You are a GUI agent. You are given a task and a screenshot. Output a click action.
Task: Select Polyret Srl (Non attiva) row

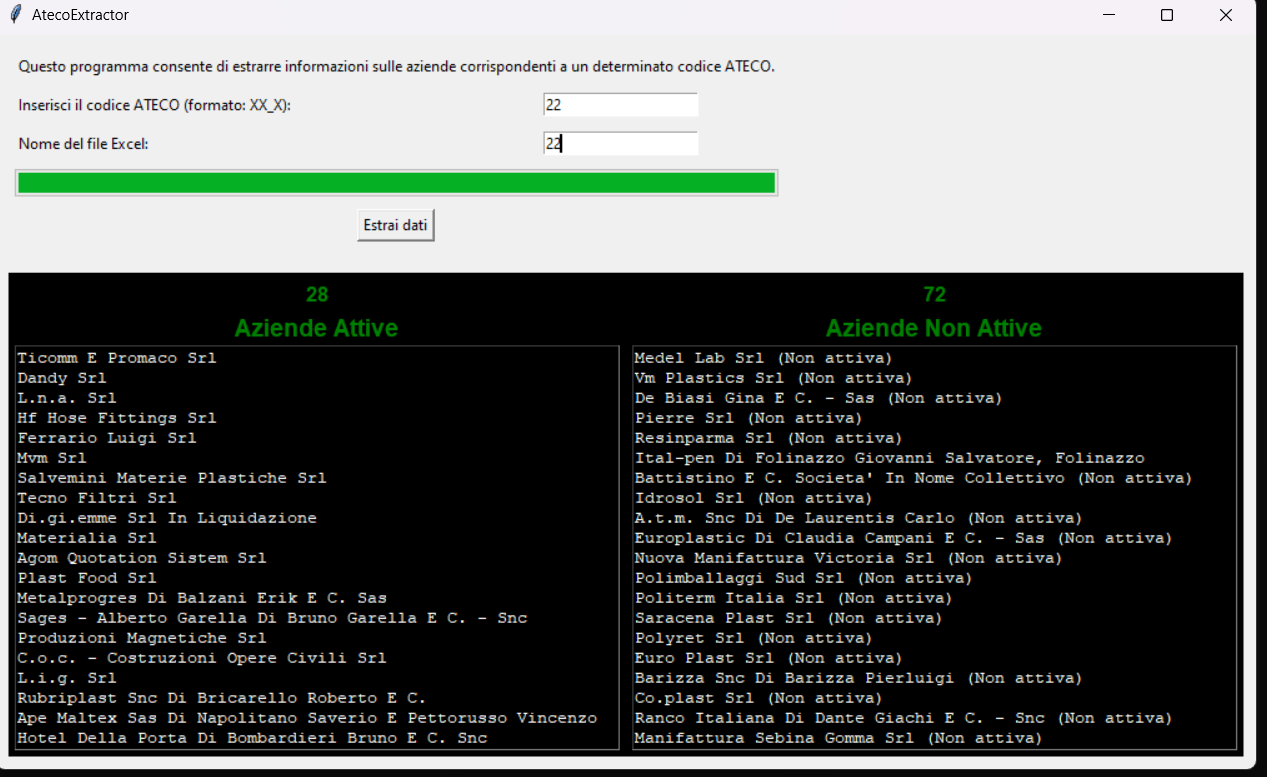[x=934, y=638]
